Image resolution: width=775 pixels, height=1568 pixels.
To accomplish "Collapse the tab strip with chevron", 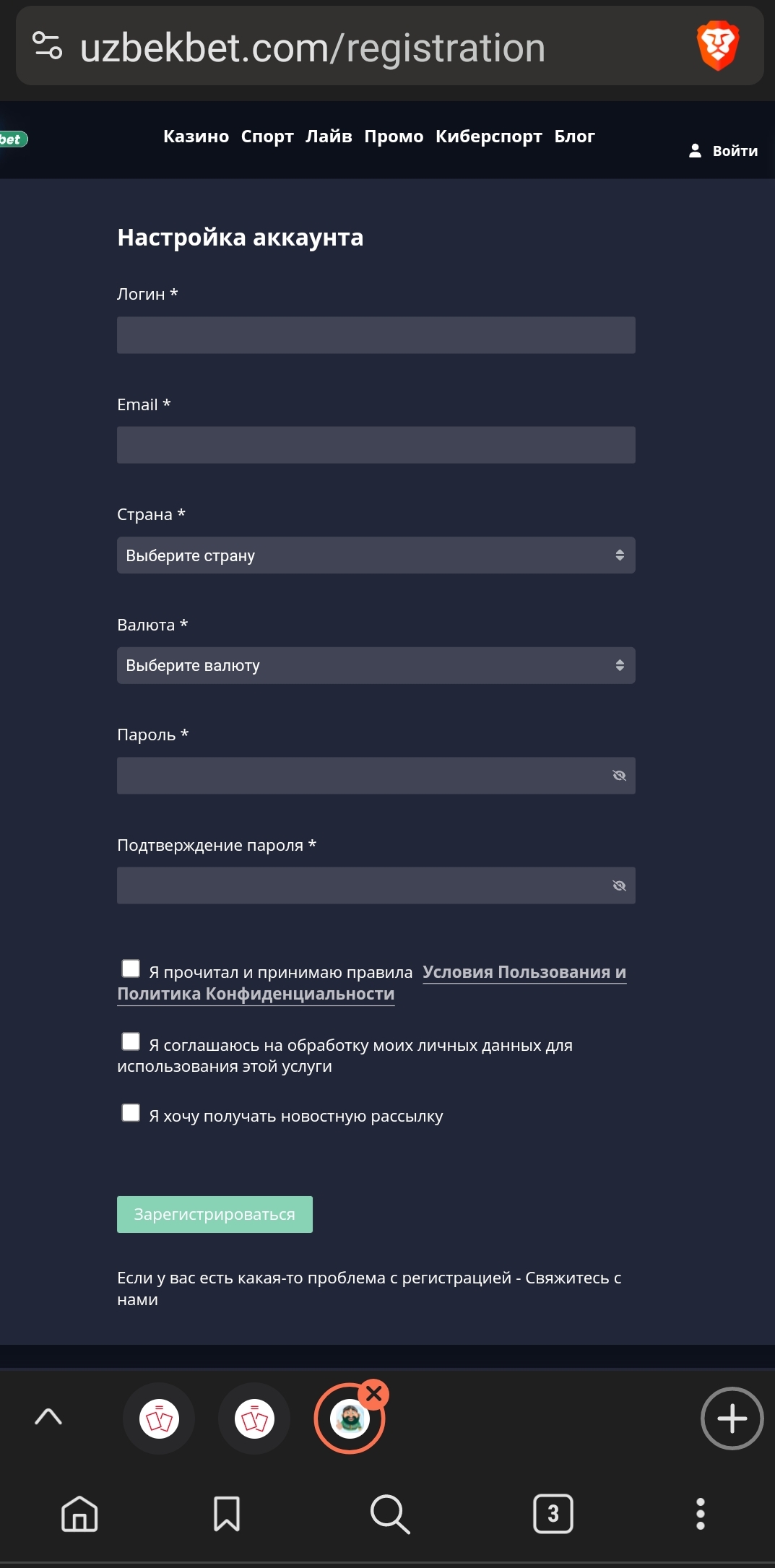I will (x=48, y=1417).
